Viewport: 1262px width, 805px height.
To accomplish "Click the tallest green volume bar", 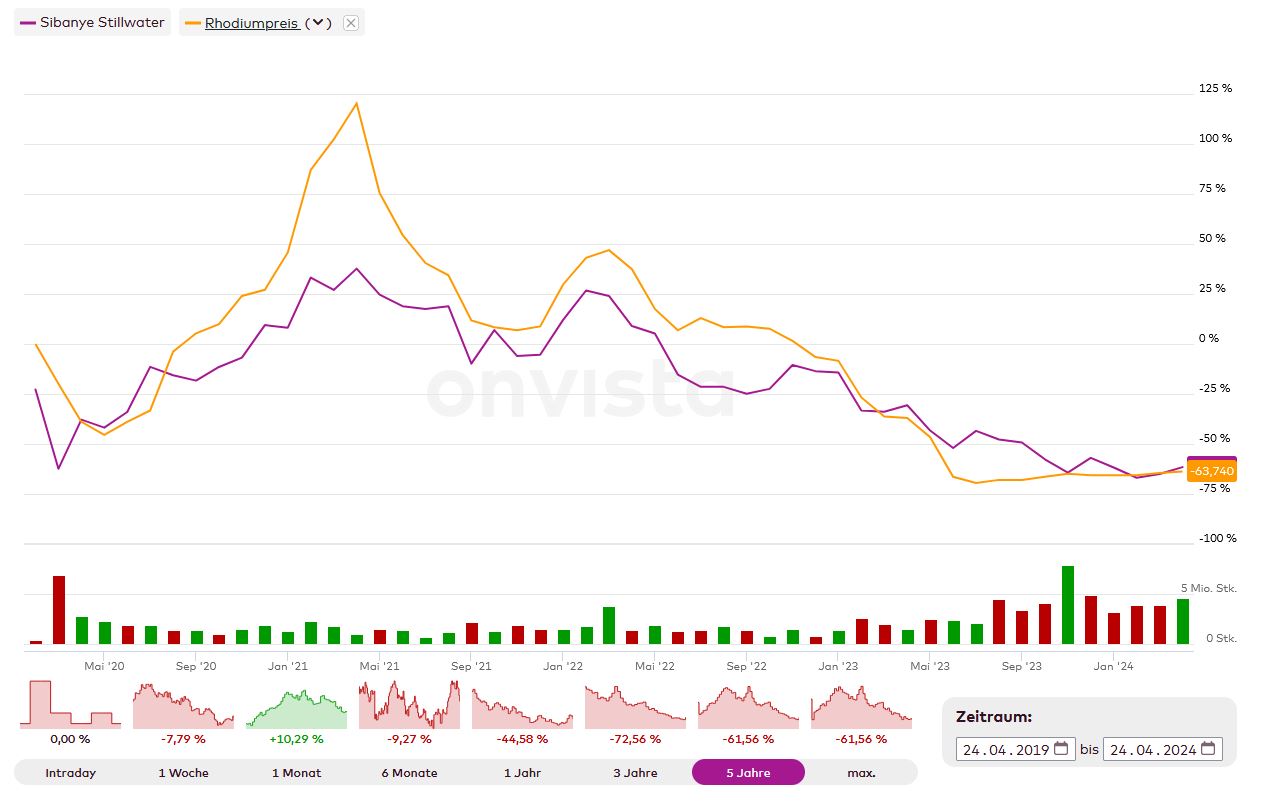I will pos(1068,605).
